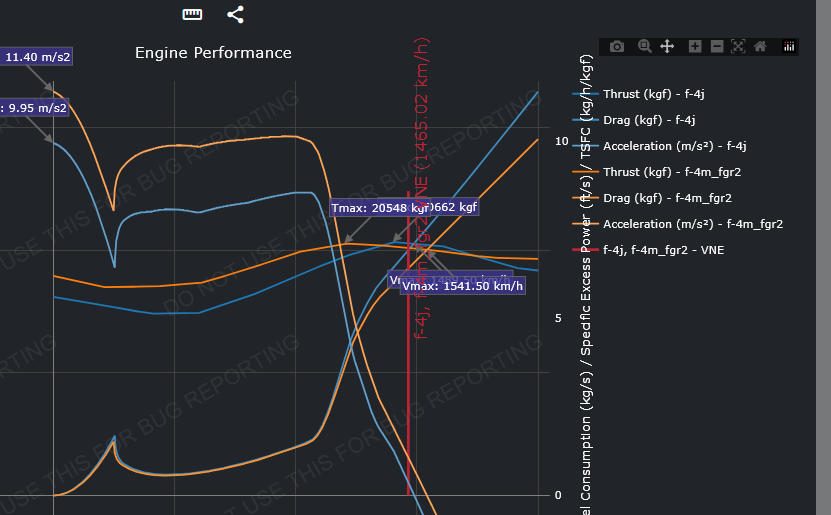The height and width of the screenshot is (515, 831).
Task: Hide the 'Drag (kgf) - f-4j' trace
Action: tap(648, 120)
